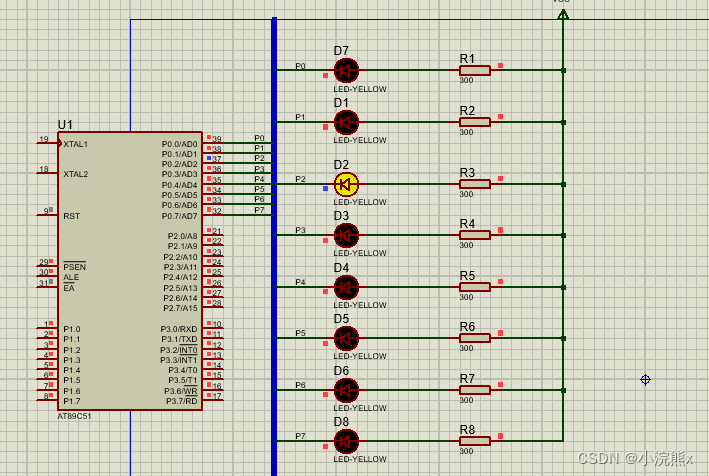709x476 pixels.
Task: Click the D8 reference label
Action: tap(341, 422)
